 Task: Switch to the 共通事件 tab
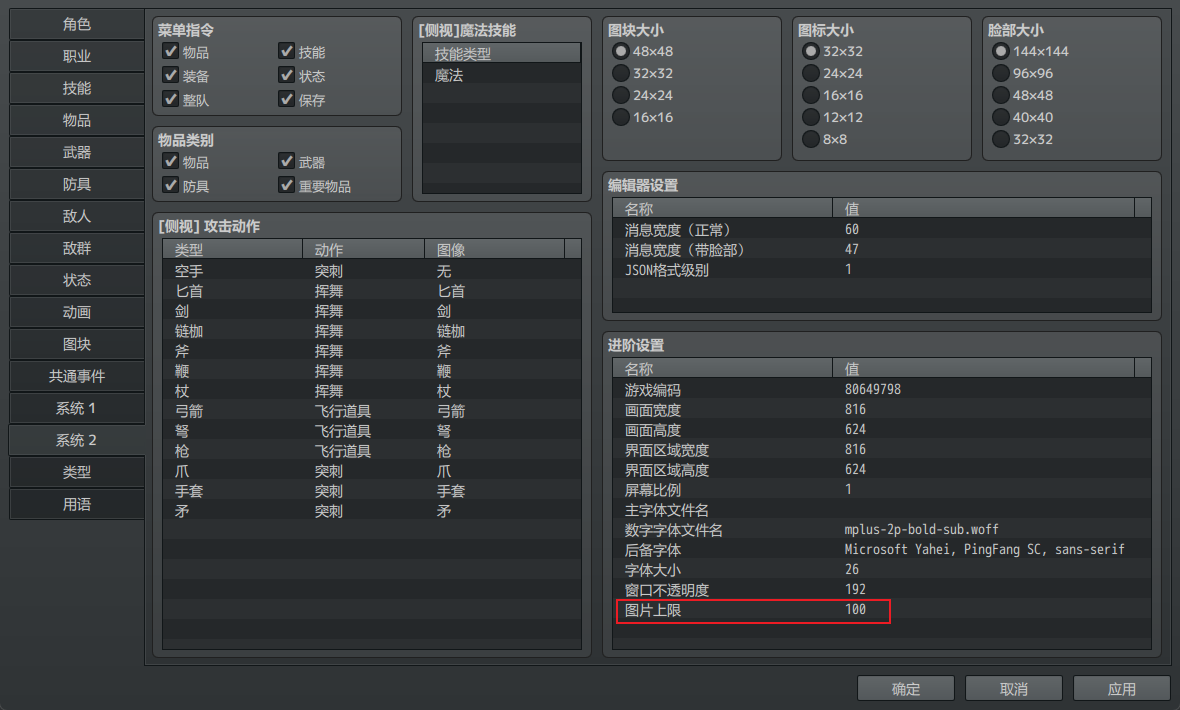pyautogui.click(x=77, y=376)
